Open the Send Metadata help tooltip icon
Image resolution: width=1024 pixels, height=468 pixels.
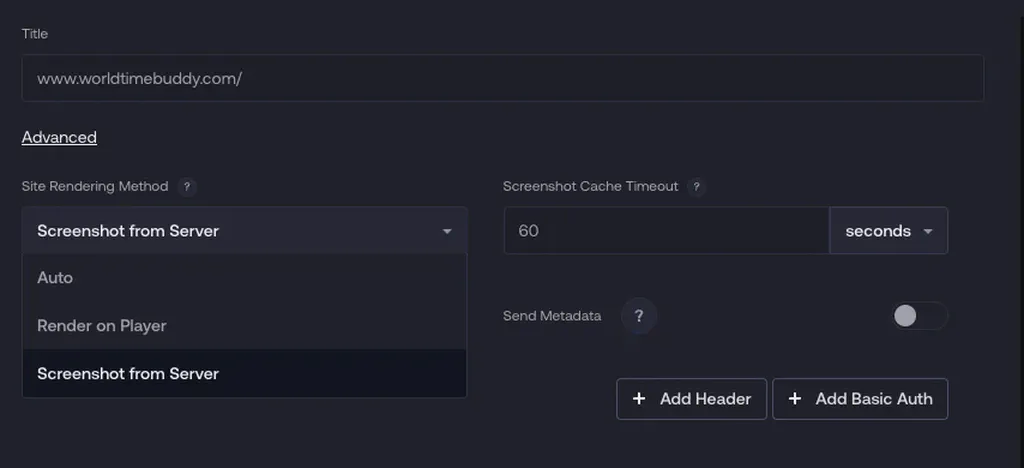click(x=639, y=317)
